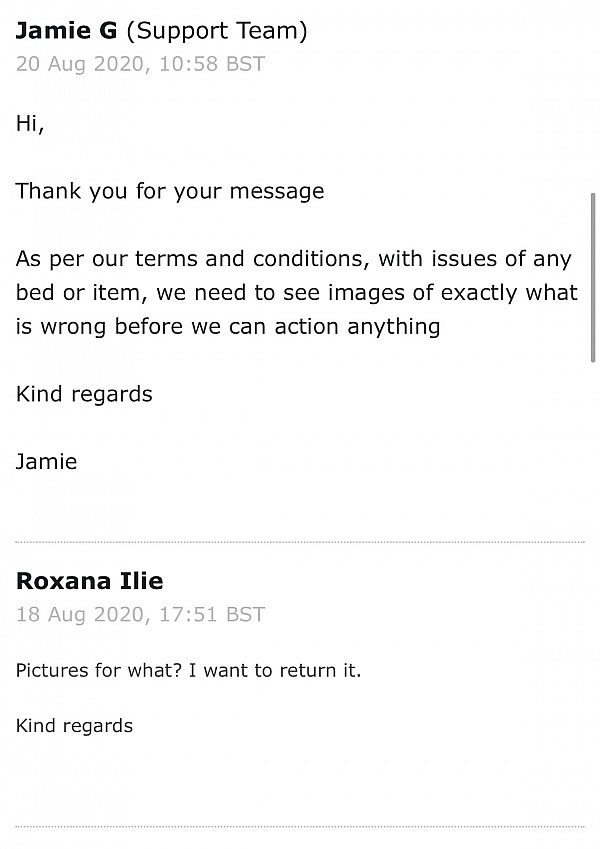Click the dotted divider below Roxana's message
Screen dimensions: 600x849
tap(300, 826)
